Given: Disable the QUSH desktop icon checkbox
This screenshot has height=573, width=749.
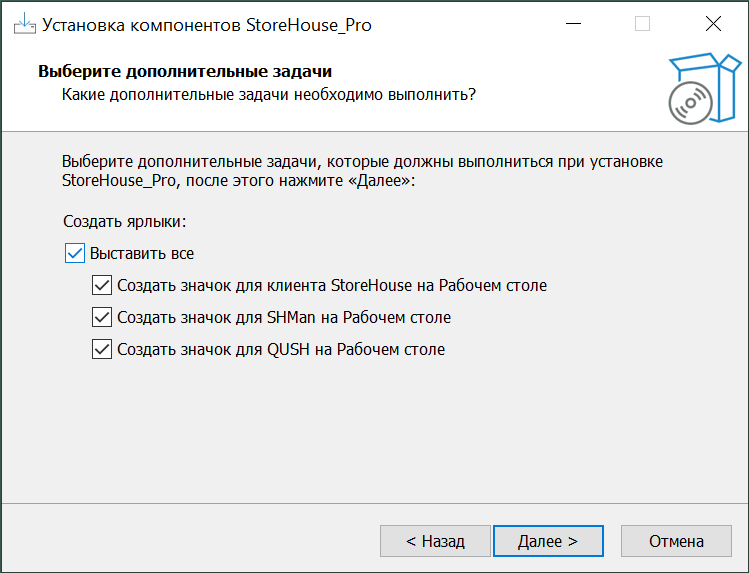Looking at the screenshot, I should click(101, 349).
